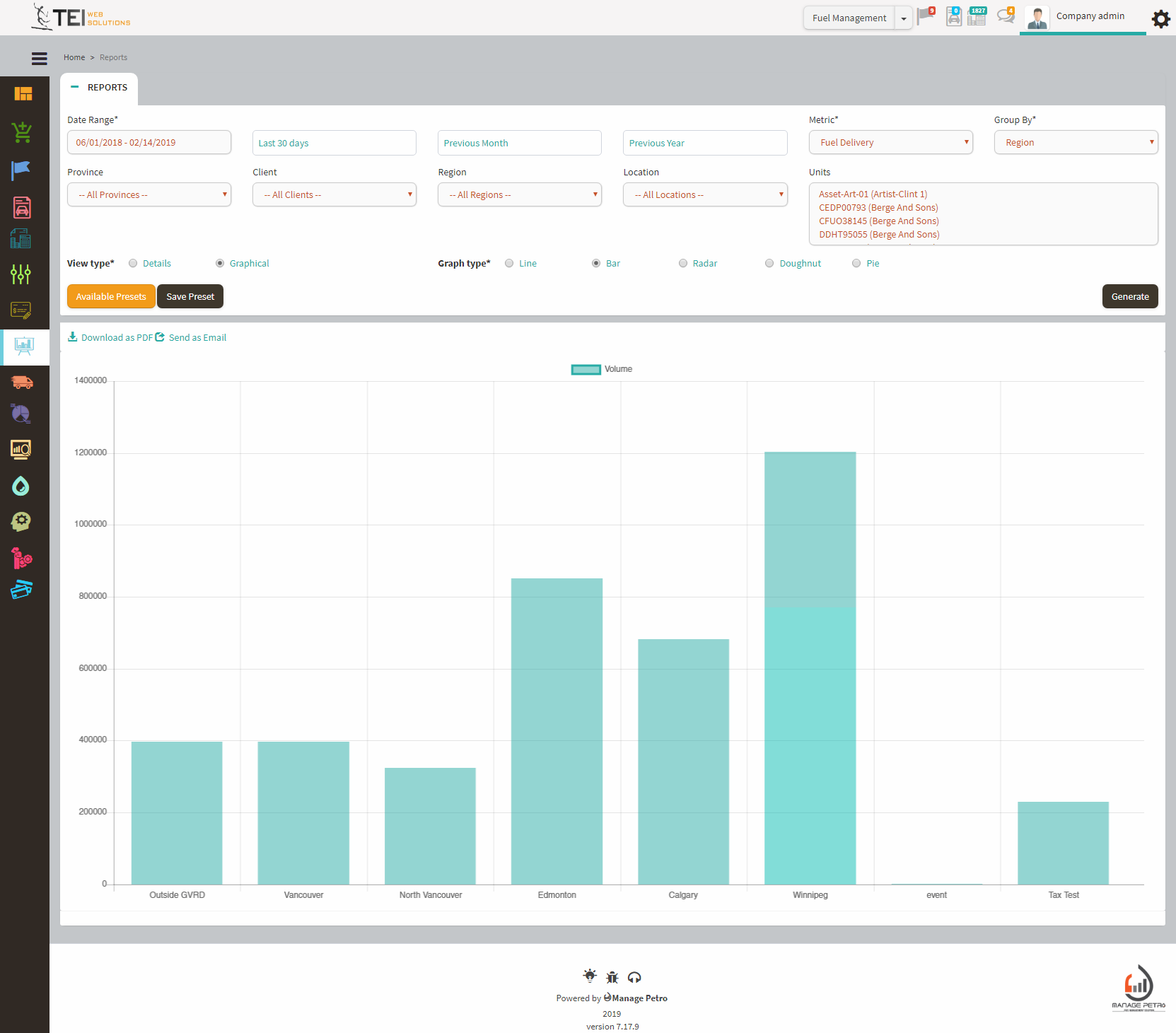Select the cheque writing icon in sidebar
The width and height of the screenshot is (1176, 1033).
click(x=21, y=310)
